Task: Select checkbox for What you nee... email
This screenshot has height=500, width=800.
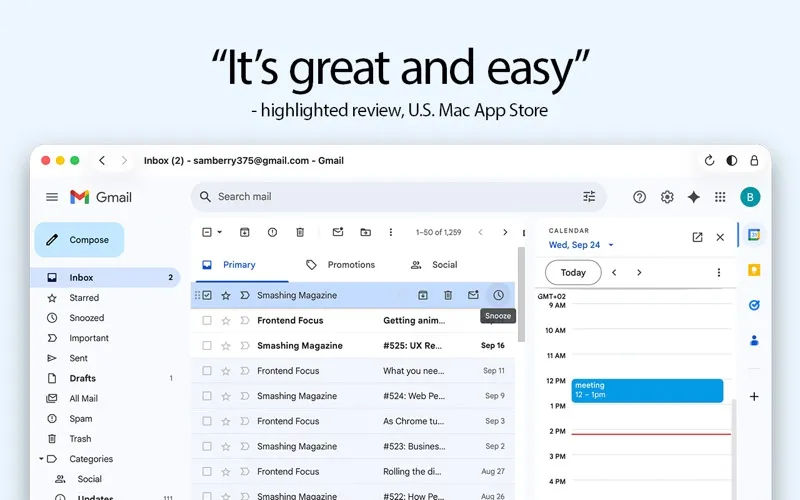Action: click(207, 370)
